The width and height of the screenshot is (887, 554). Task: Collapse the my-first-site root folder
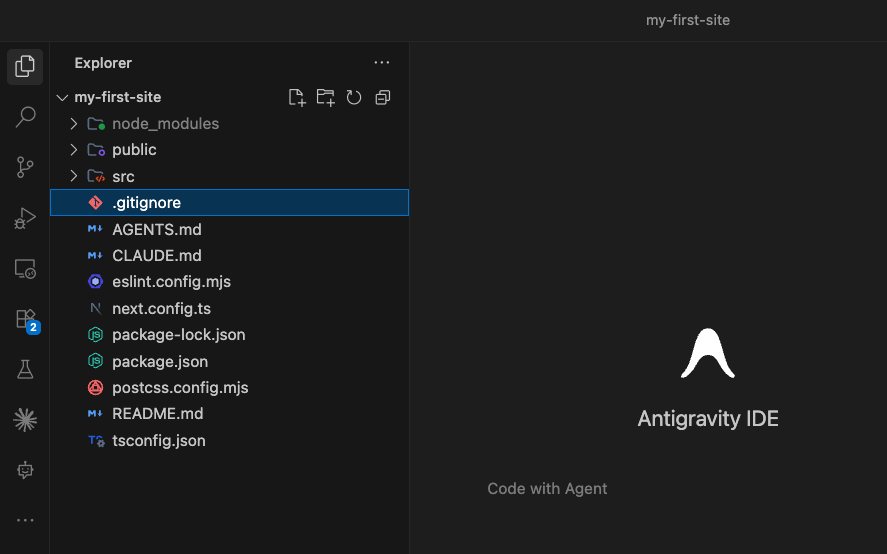point(62,97)
